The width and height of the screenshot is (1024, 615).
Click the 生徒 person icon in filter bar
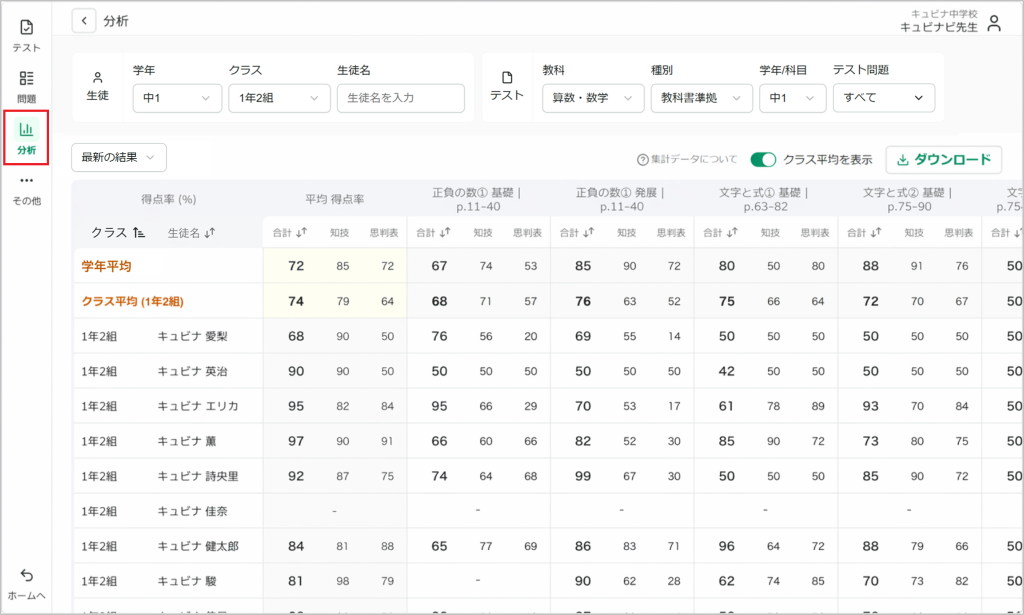(x=97, y=78)
